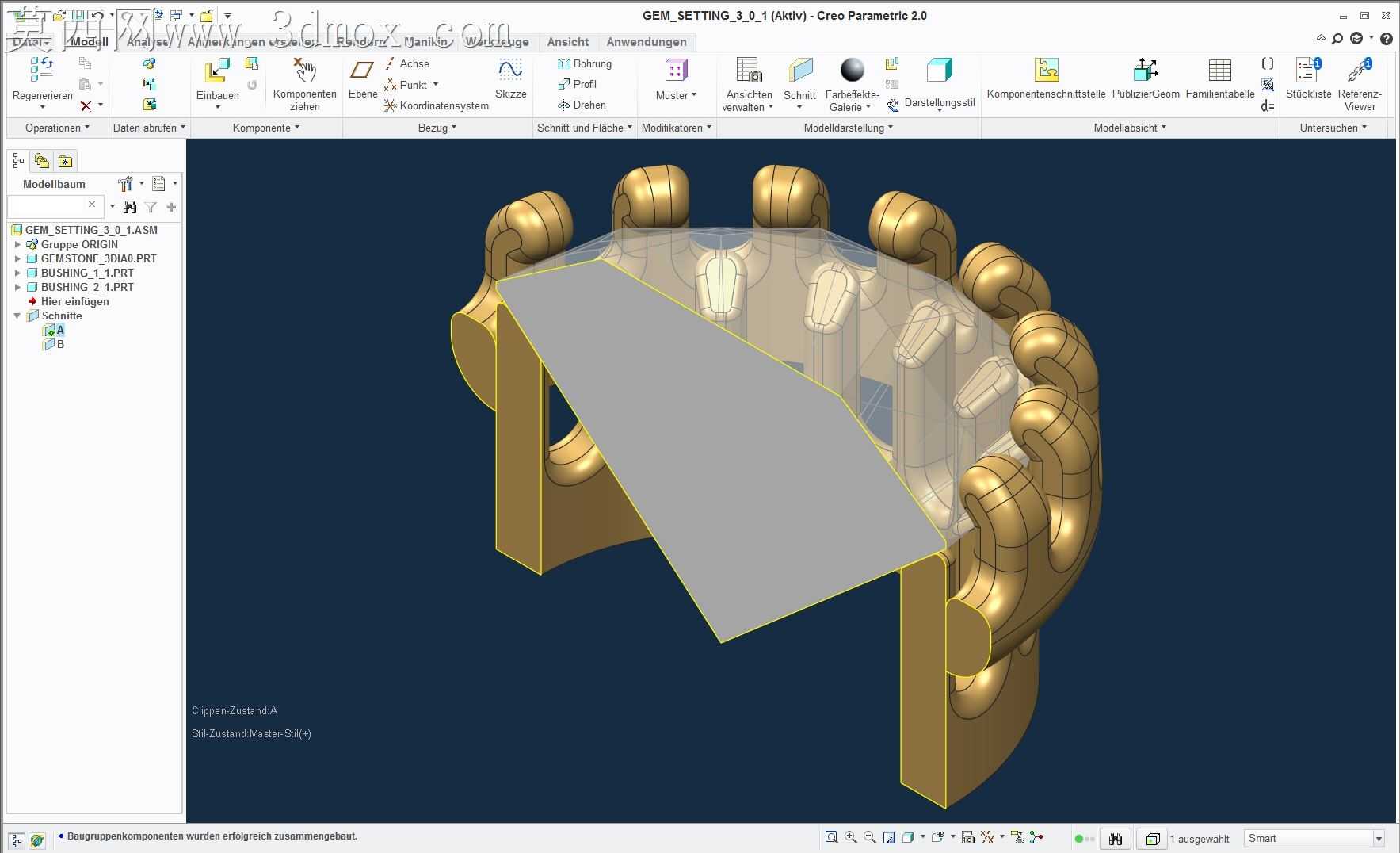
Task: Expand BUSHING_2_1.PRT node
Action: click(17, 287)
